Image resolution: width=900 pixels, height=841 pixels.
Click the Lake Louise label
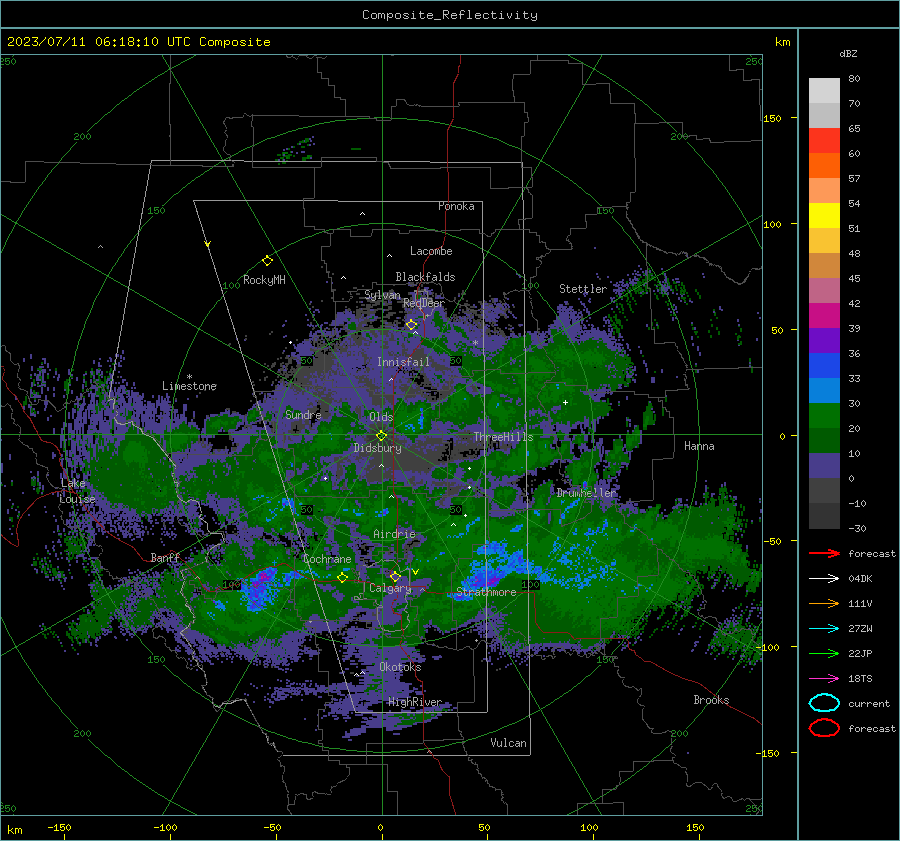[x=77, y=491]
